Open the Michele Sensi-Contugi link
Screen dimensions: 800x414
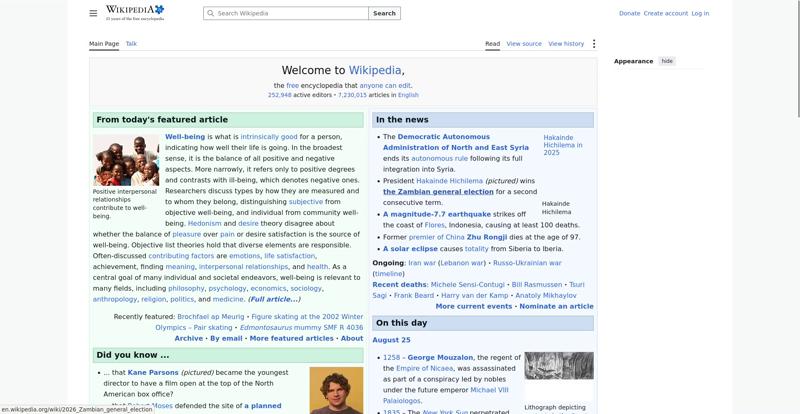click(467, 285)
